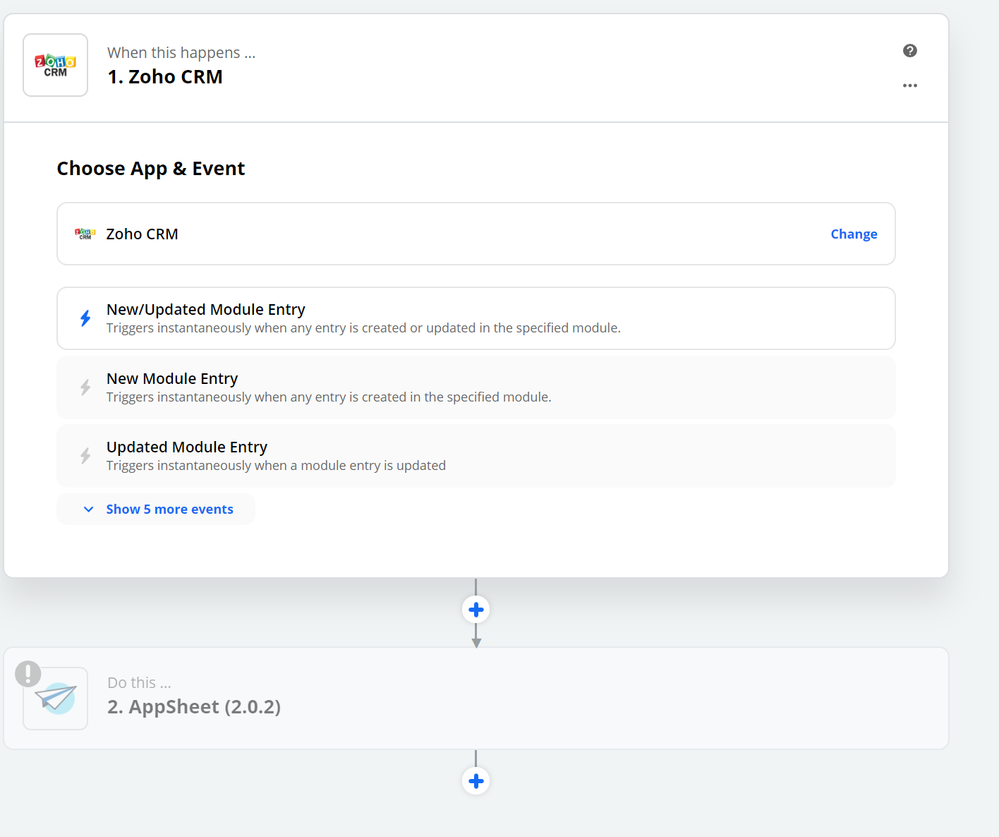Image resolution: width=999 pixels, height=837 pixels.
Task: Click the warning exclamation badge on AppSheet step
Action: pos(28,673)
